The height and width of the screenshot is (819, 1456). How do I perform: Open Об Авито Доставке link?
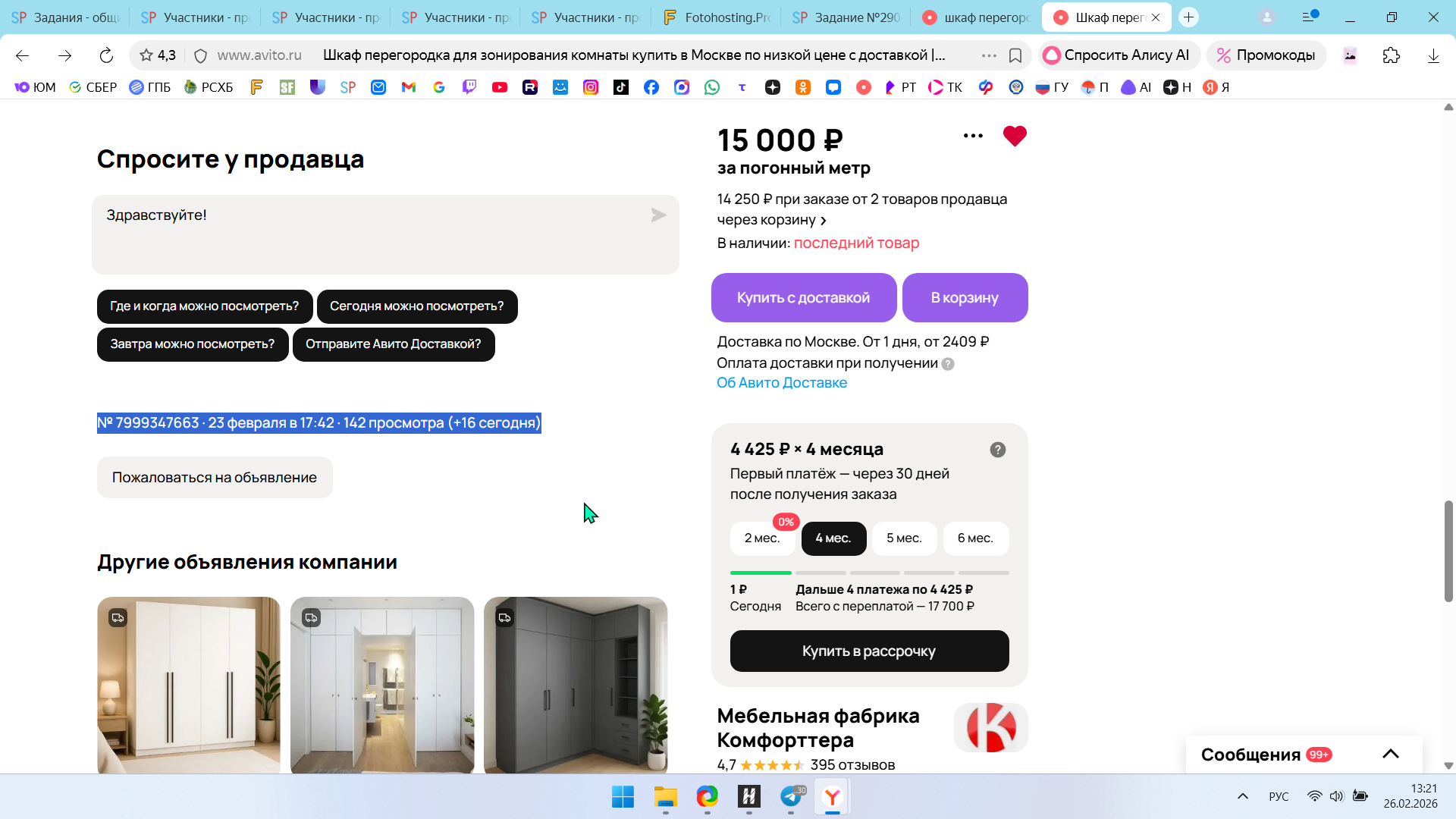tap(782, 383)
